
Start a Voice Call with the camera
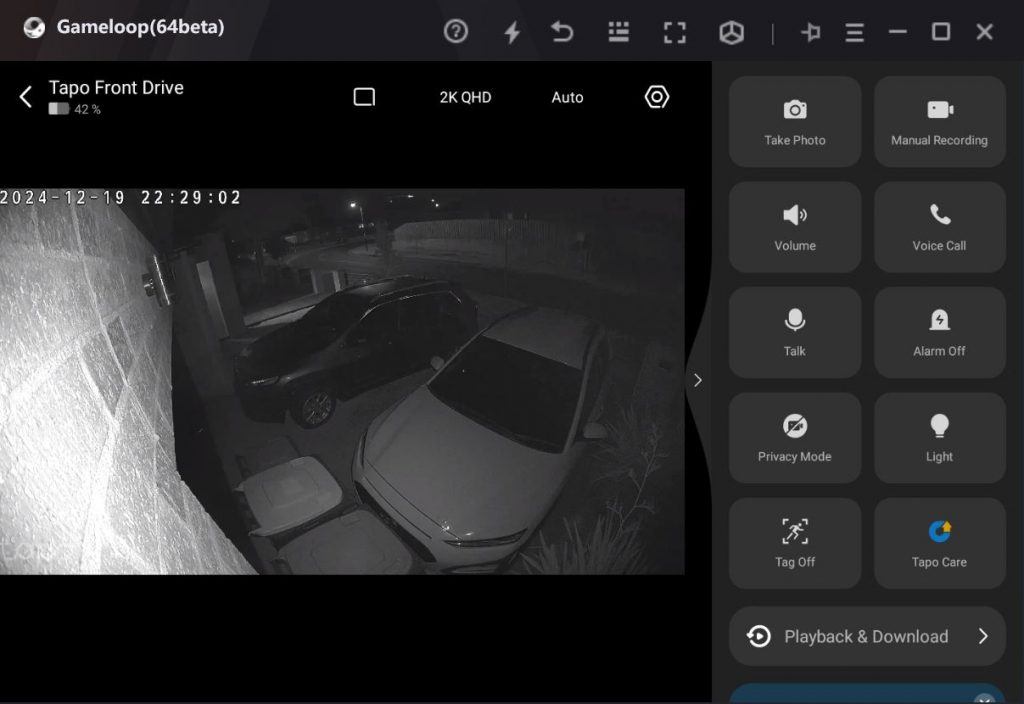pos(939,227)
